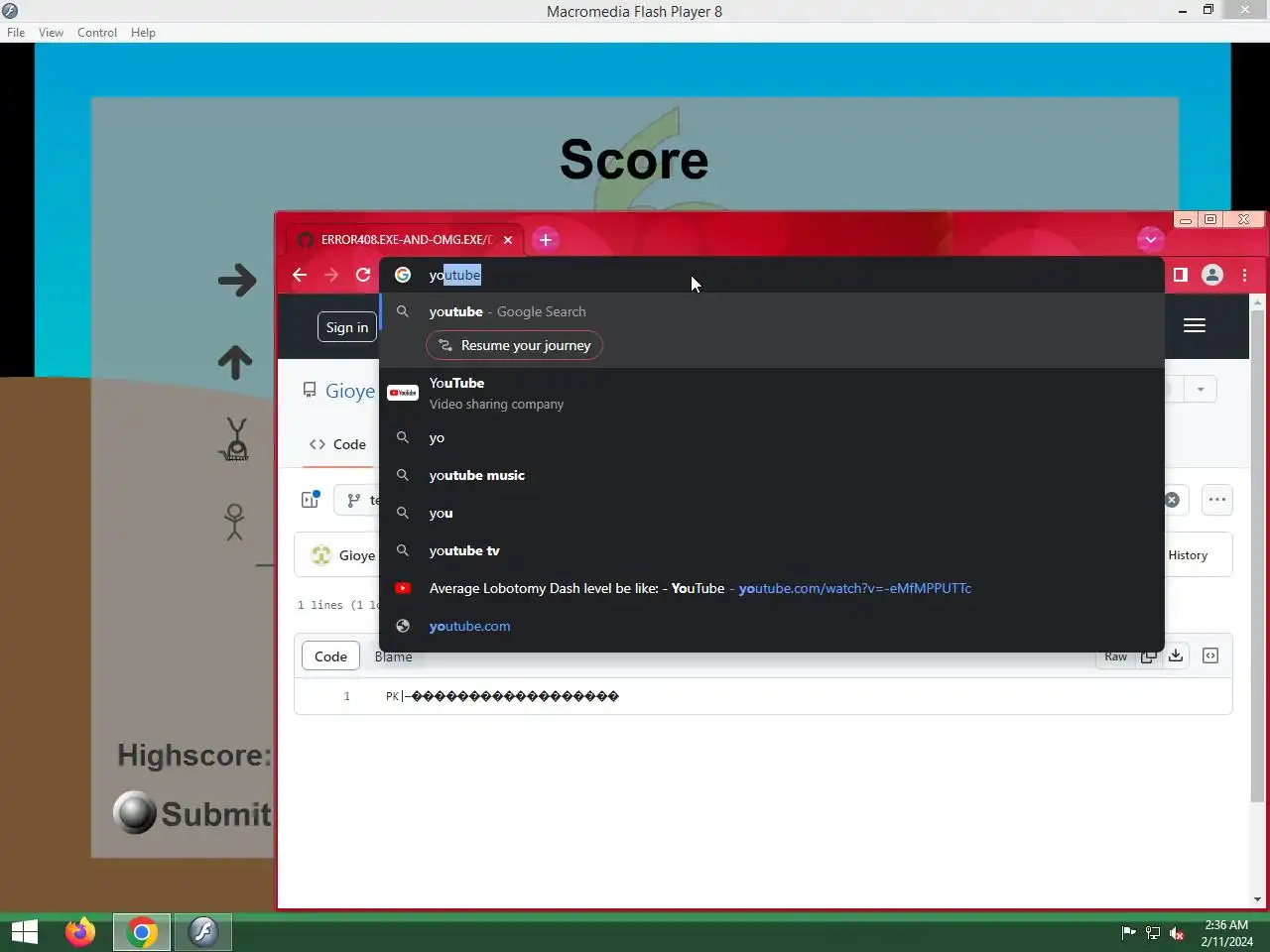Open the View menu in Flash Player
Viewport: 1270px width, 952px height.
(x=51, y=33)
